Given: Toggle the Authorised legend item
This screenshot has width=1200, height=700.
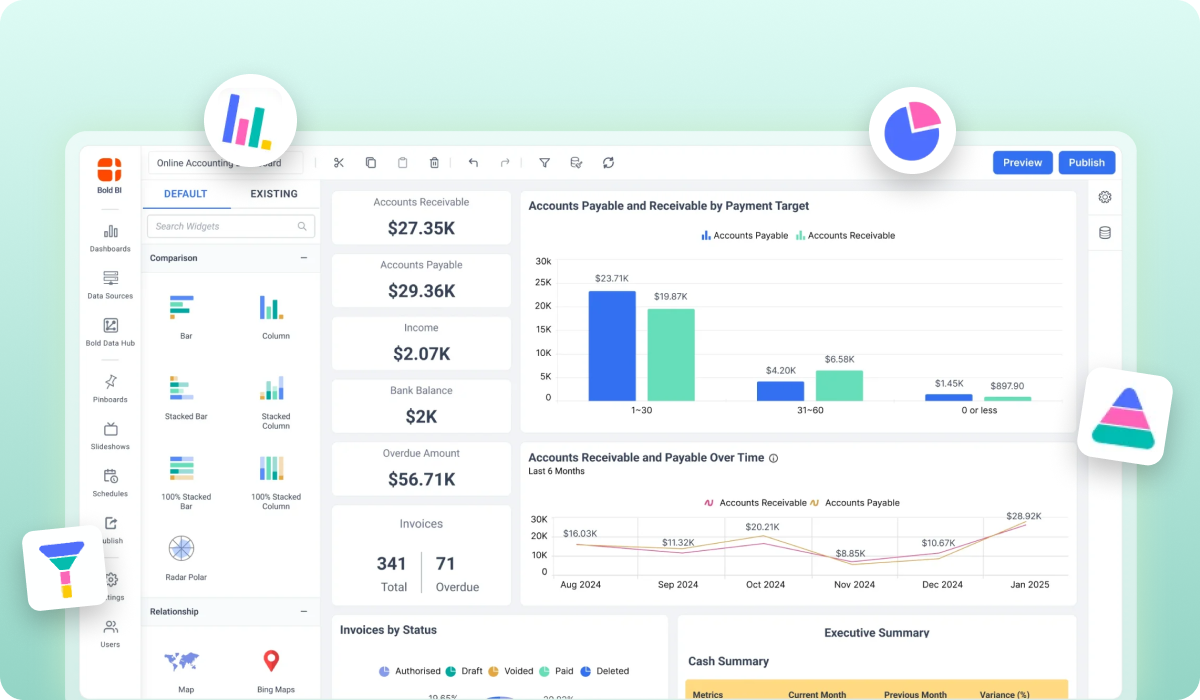Looking at the screenshot, I should [410, 671].
